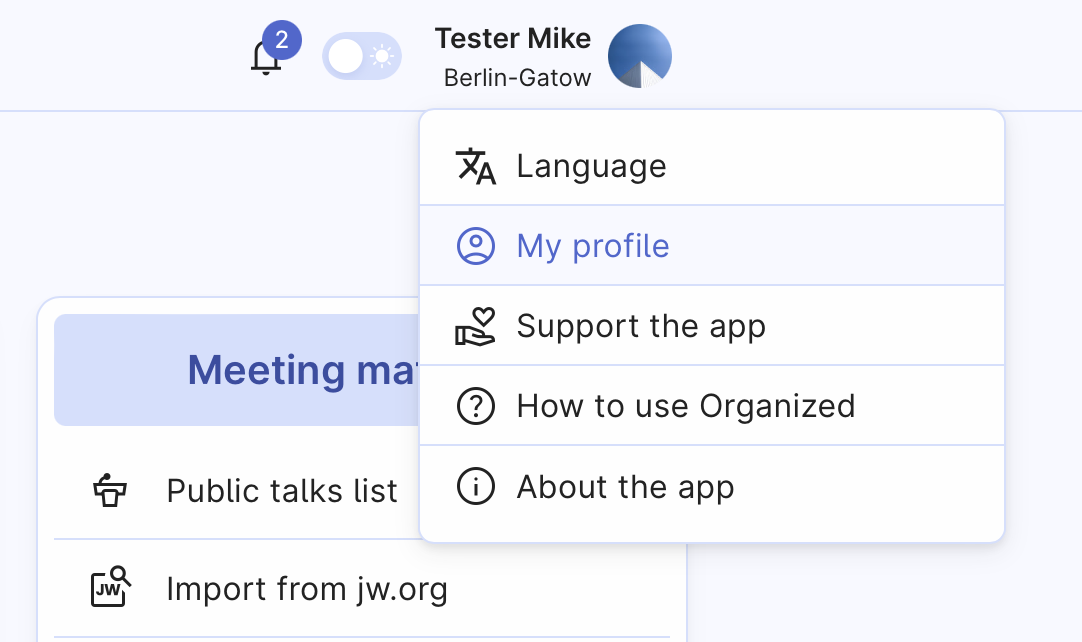Screen dimensions: 1082x642
Task: Click the About the app info icon
Action: (x=476, y=487)
